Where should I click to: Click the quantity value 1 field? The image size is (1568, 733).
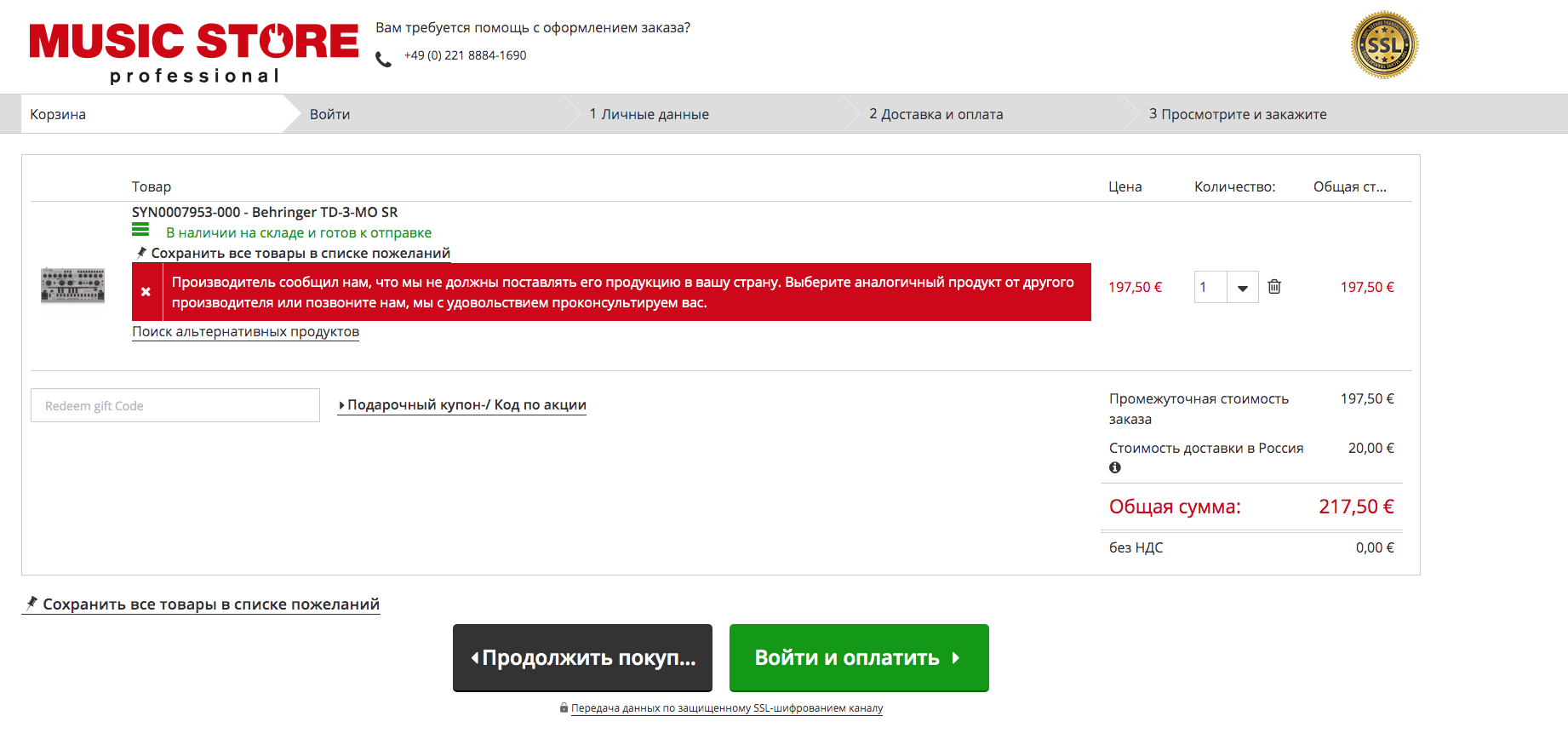[1210, 287]
